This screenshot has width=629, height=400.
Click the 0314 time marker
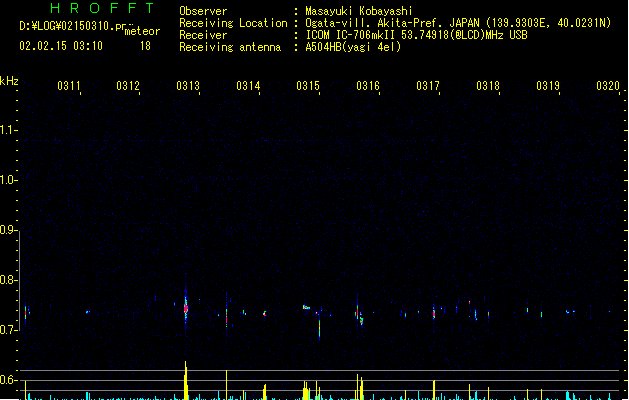248,86
